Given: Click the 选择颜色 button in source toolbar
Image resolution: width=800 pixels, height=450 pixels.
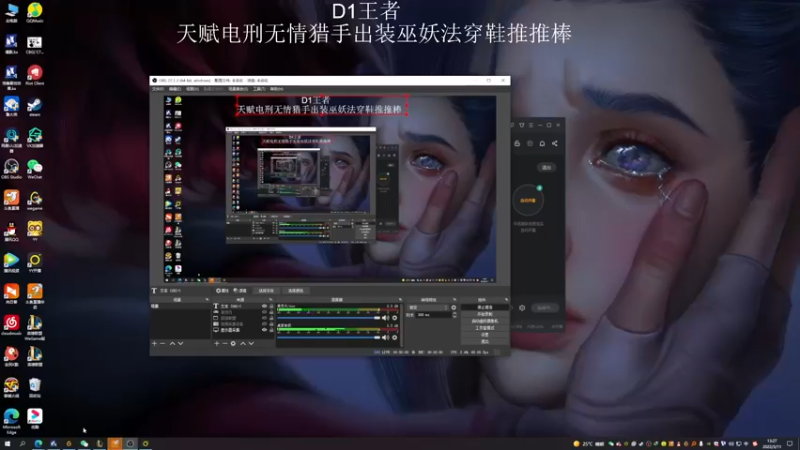Looking at the screenshot, I should tap(296, 290).
